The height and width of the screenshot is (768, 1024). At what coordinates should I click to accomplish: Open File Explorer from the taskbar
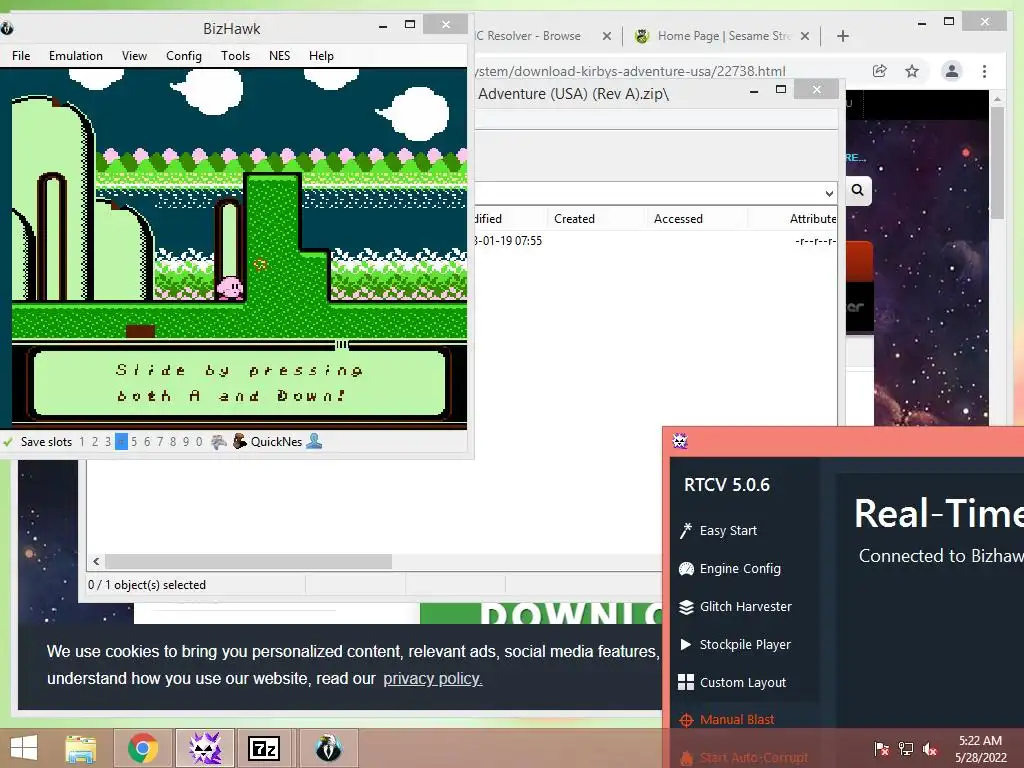pyautogui.click(x=80, y=748)
